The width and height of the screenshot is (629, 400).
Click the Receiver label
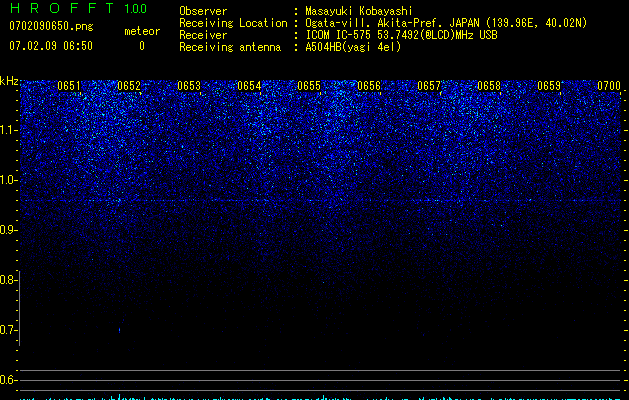click(203, 35)
